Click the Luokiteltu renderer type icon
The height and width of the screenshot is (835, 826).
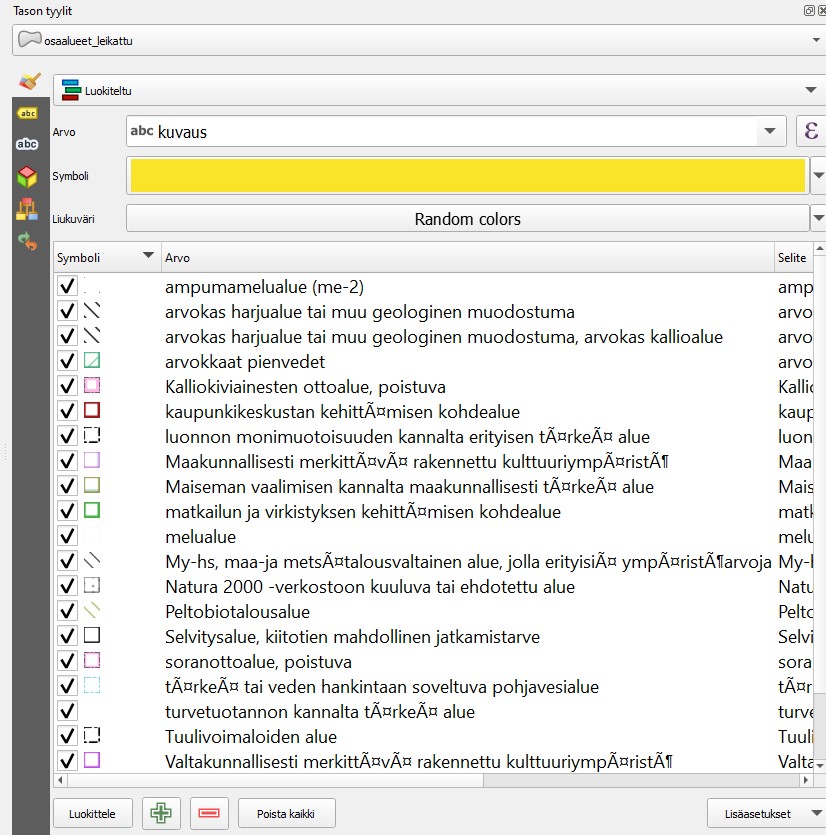coord(70,90)
